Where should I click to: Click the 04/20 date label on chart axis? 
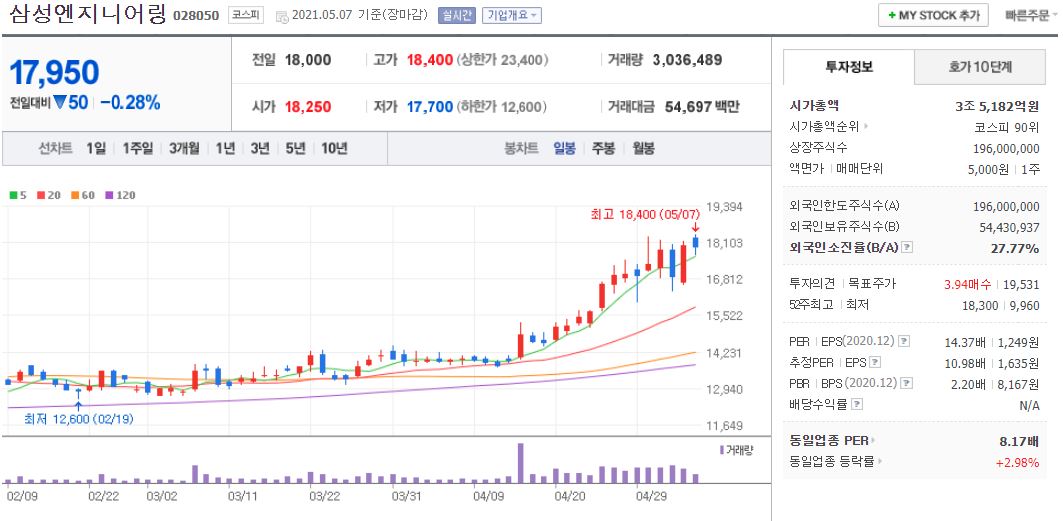569,495
